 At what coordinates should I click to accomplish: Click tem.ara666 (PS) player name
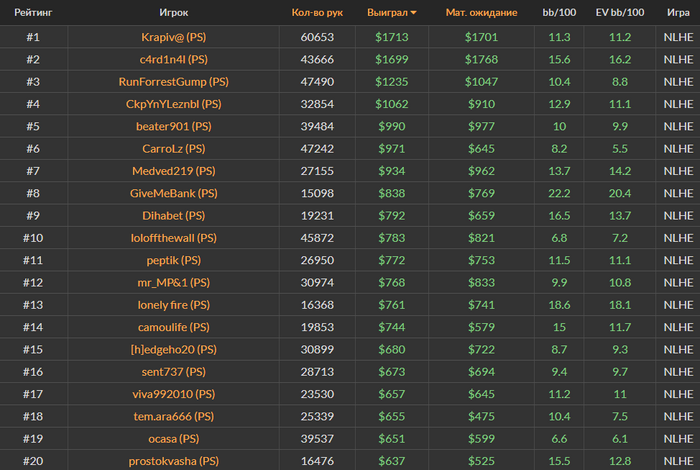[x=174, y=416]
